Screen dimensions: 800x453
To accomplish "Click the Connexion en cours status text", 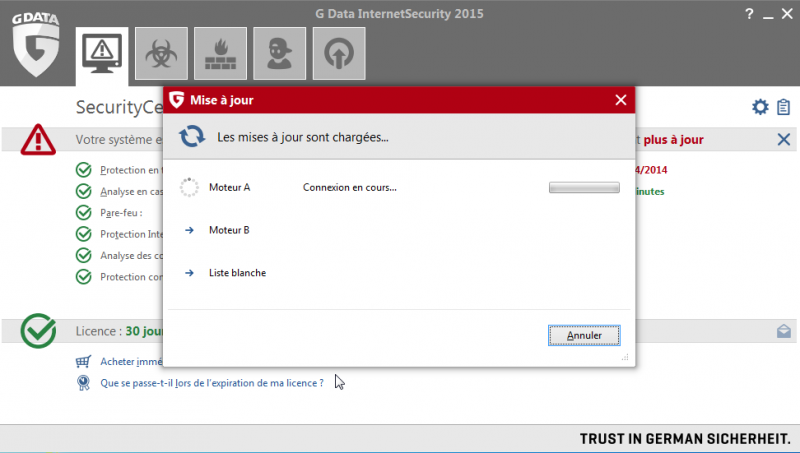I will click(x=349, y=187).
